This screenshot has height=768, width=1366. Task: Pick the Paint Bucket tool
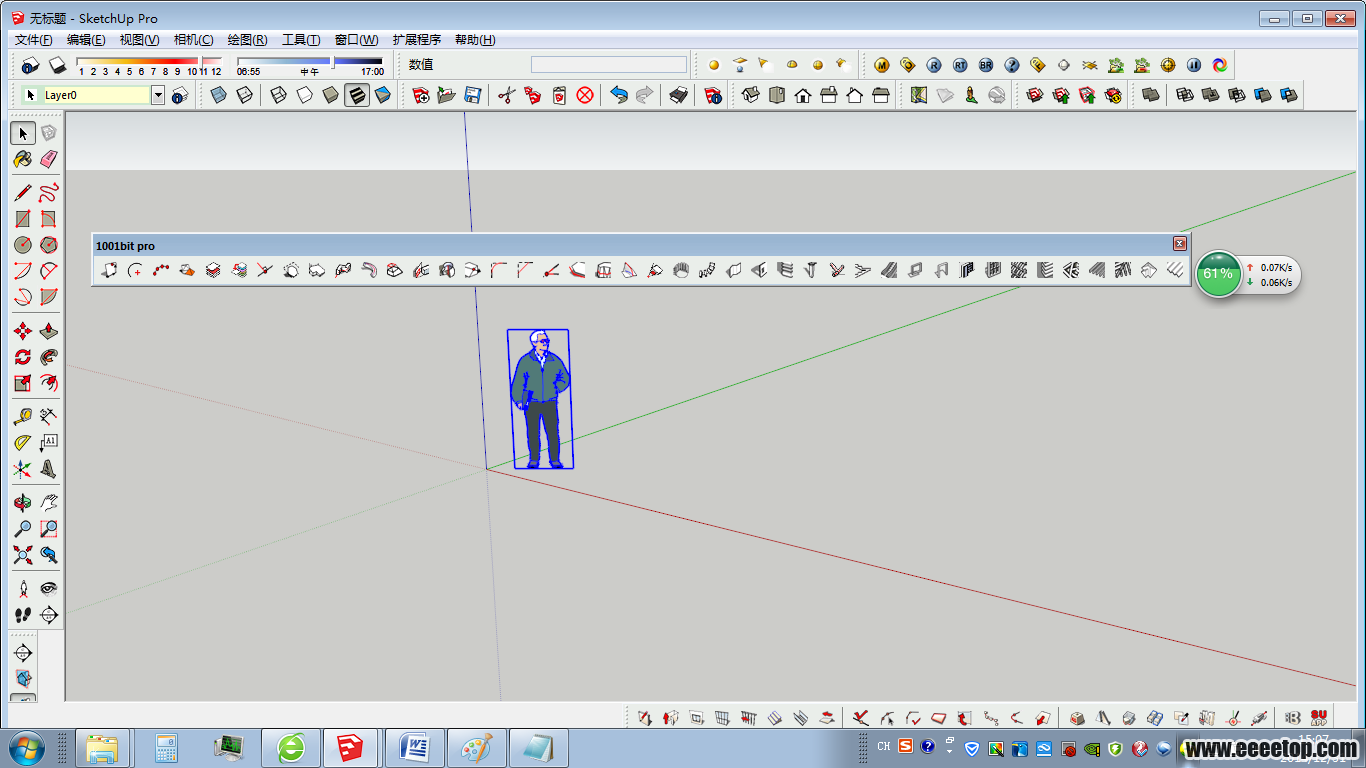pyautogui.click(x=23, y=159)
